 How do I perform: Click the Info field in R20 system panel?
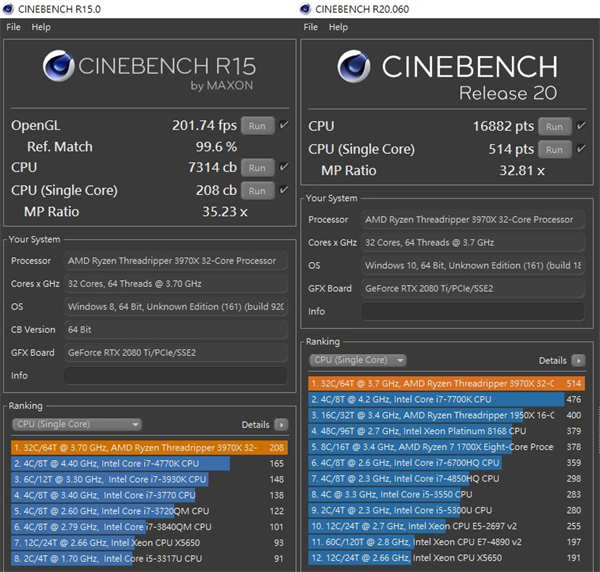(473, 311)
